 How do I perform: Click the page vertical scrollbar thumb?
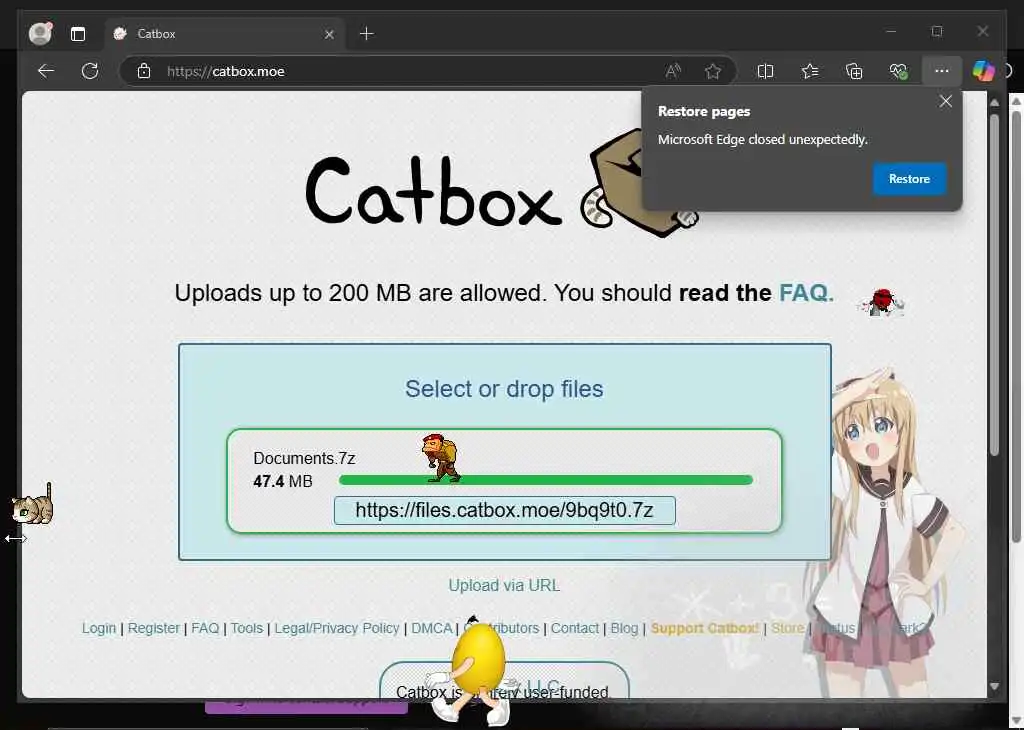pos(994,284)
